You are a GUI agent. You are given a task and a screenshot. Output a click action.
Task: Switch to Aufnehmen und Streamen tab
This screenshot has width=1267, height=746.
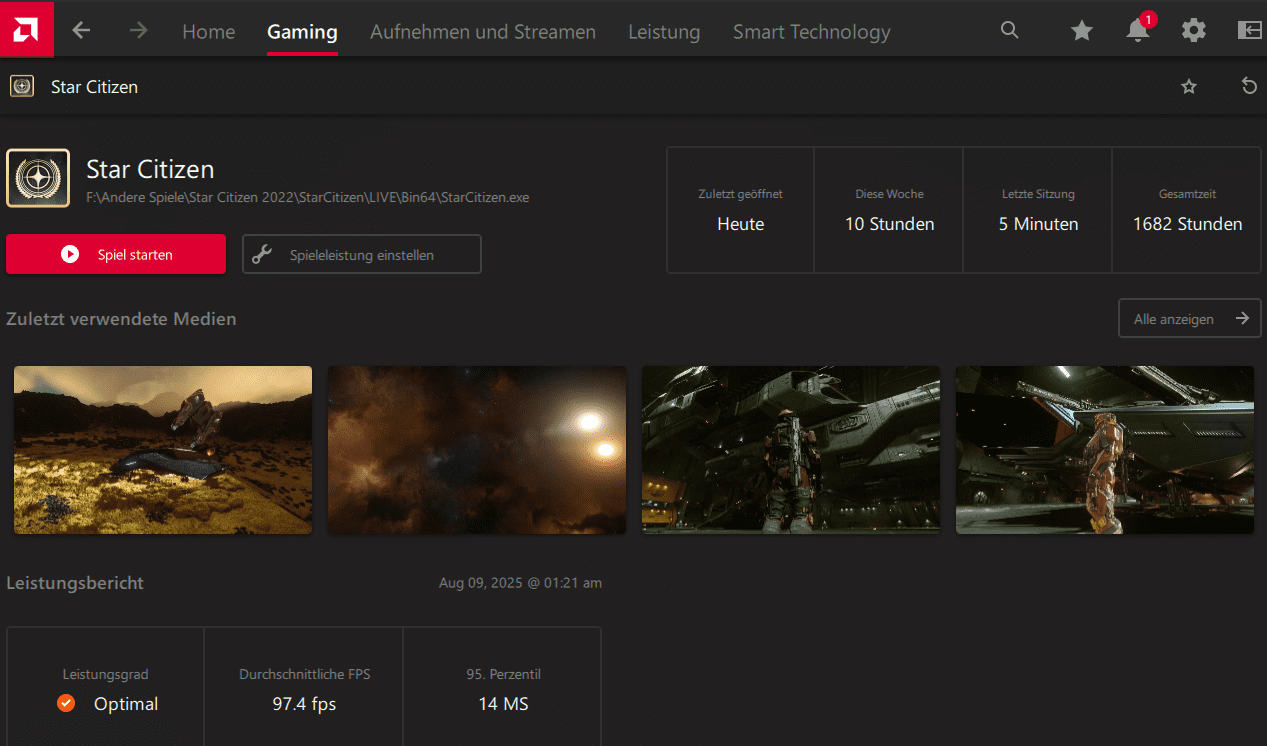click(x=483, y=32)
